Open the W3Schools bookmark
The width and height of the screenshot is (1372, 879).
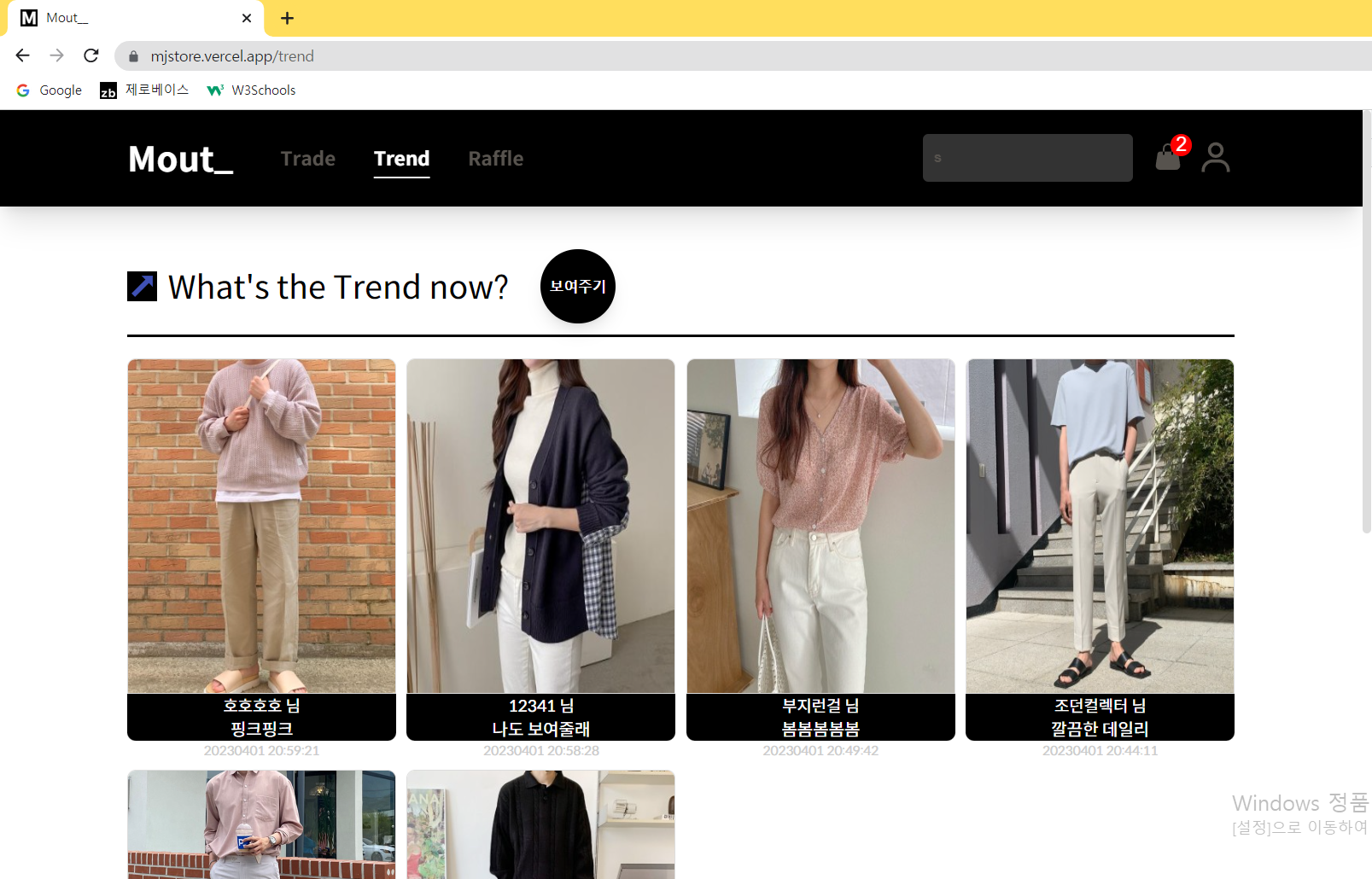pos(251,90)
